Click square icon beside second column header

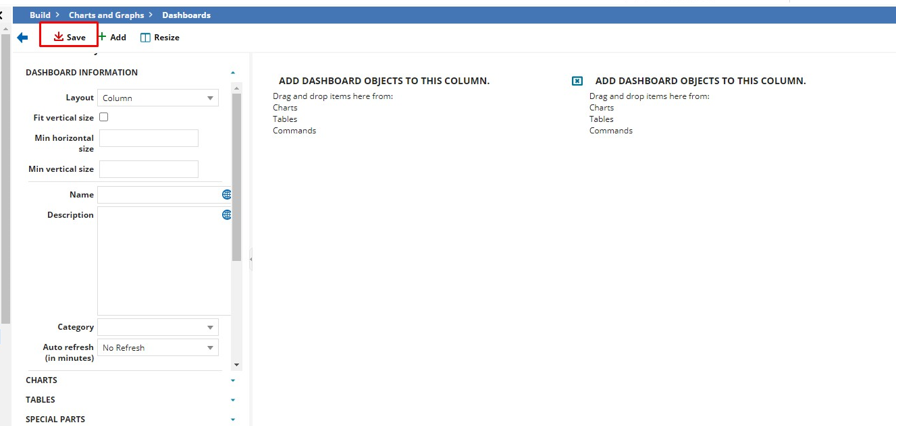(x=577, y=81)
